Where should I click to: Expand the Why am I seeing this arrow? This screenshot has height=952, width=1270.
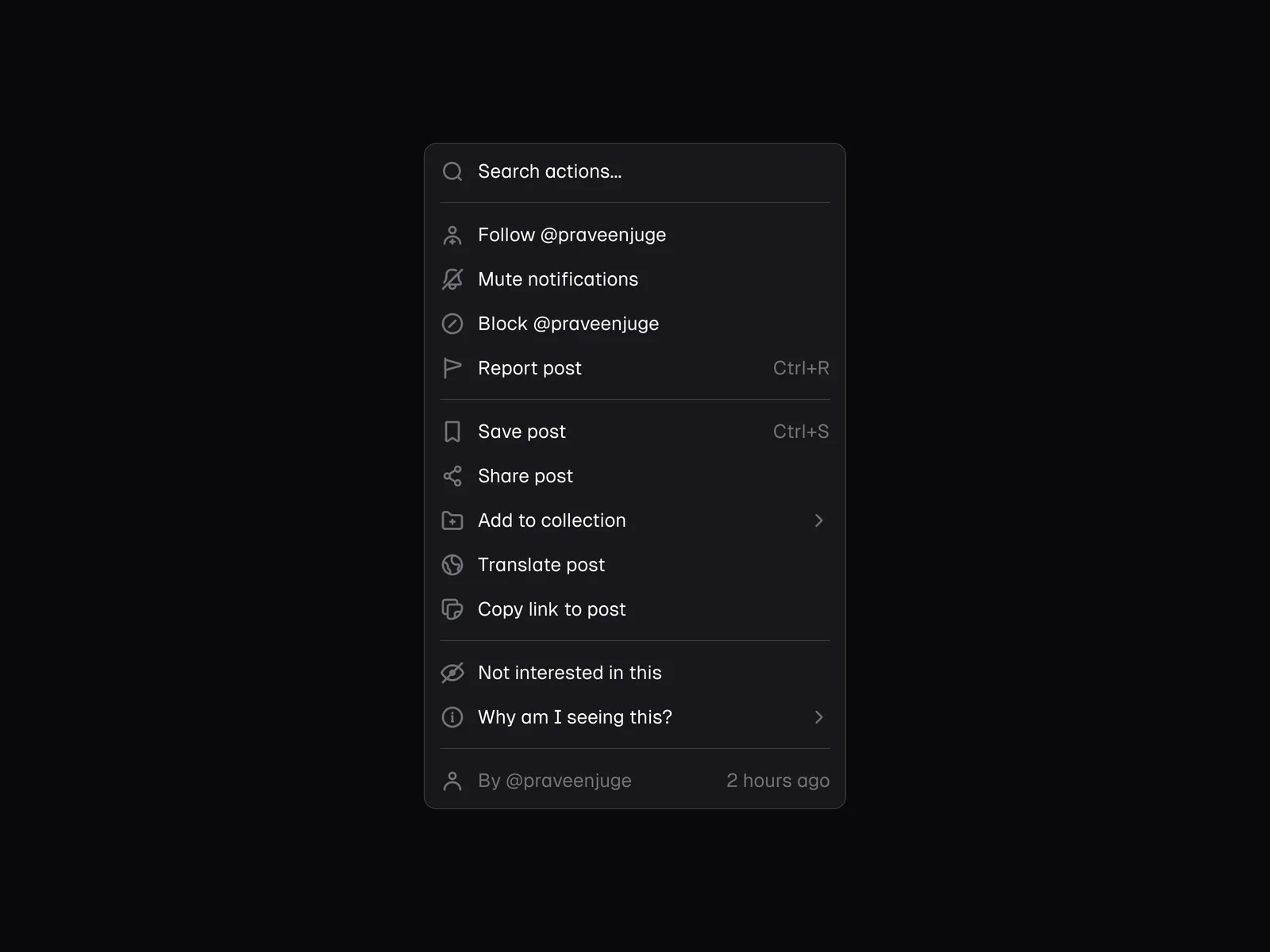(x=818, y=717)
